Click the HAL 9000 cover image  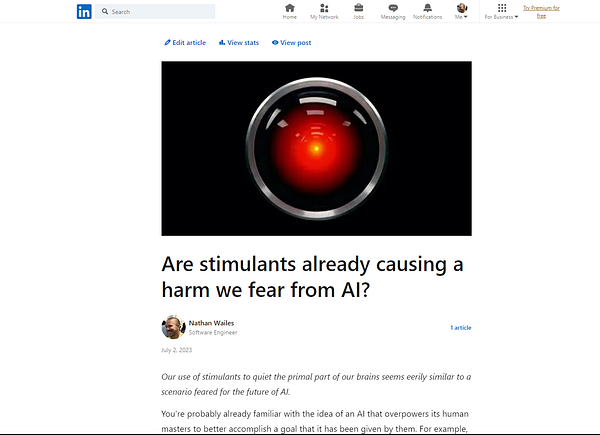click(x=316, y=148)
